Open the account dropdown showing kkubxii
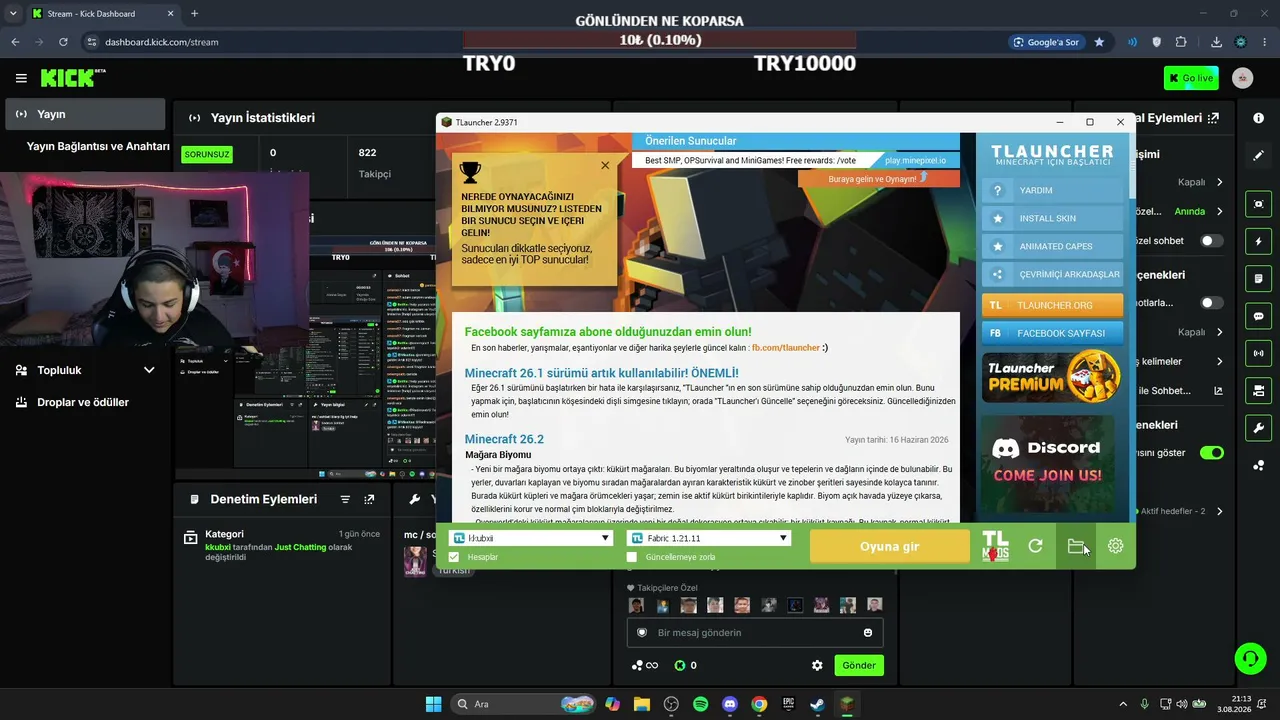 [530, 538]
